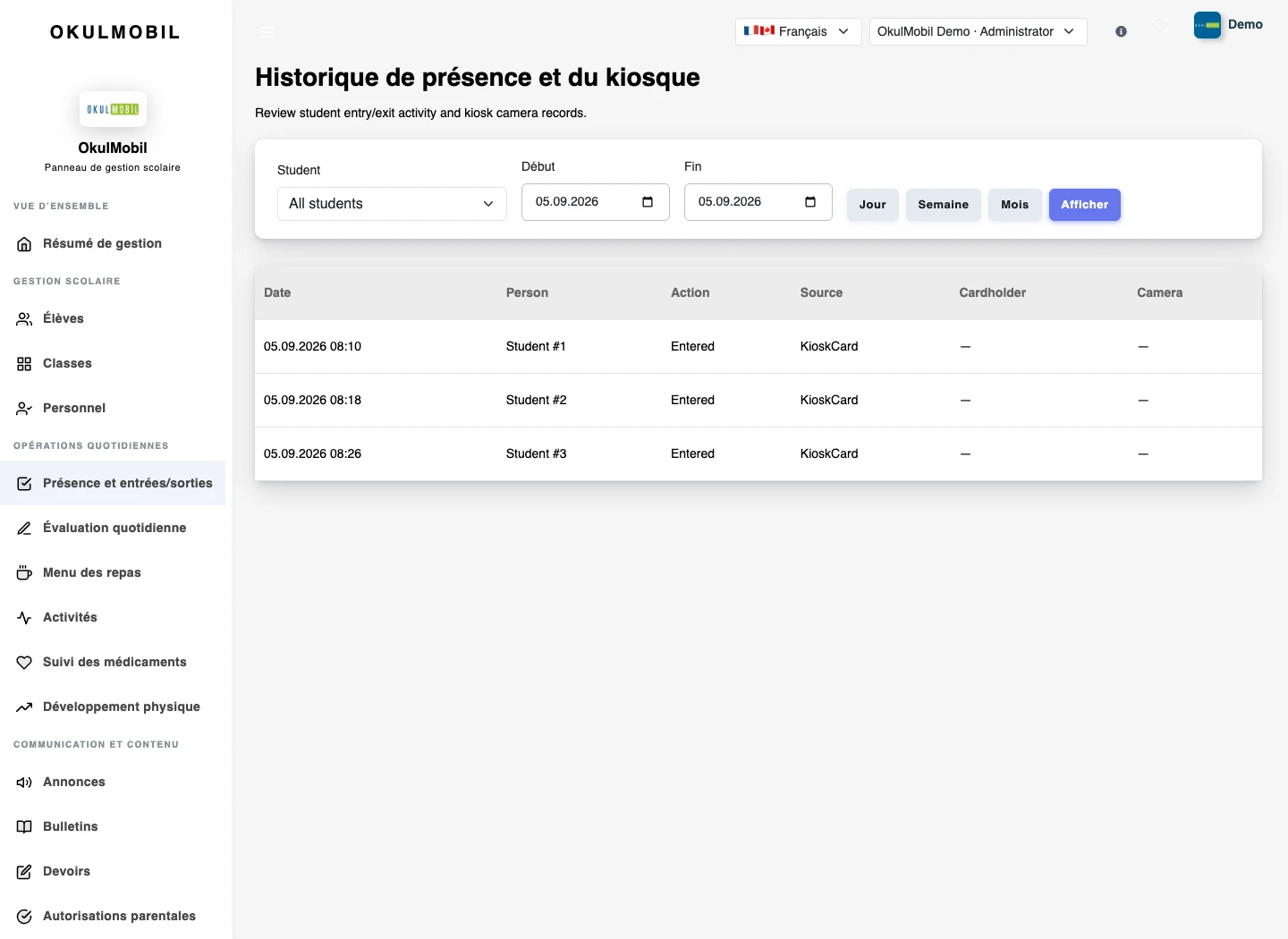Click the Camera column header
This screenshot has width=1288, height=939.
point(1159,293)
